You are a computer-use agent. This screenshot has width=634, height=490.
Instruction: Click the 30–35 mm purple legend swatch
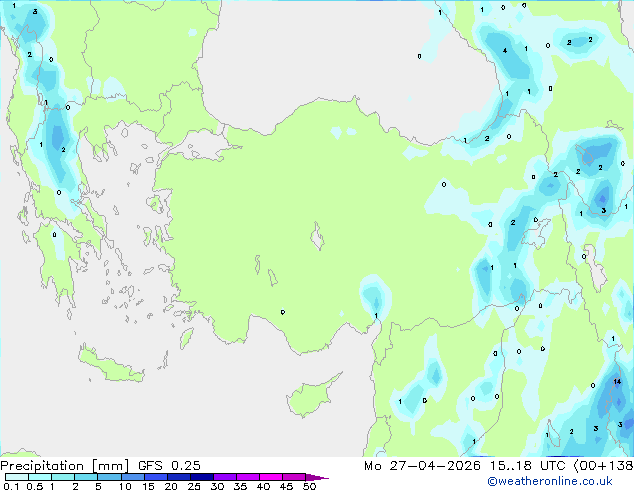tap(224, 477)
